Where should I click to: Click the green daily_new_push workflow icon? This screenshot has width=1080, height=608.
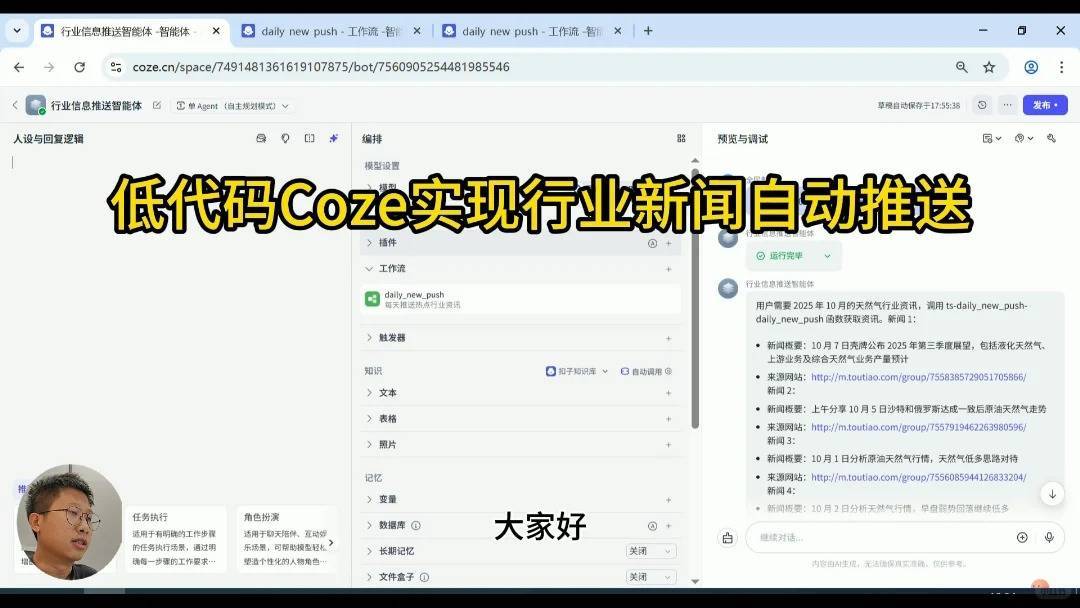373,297
